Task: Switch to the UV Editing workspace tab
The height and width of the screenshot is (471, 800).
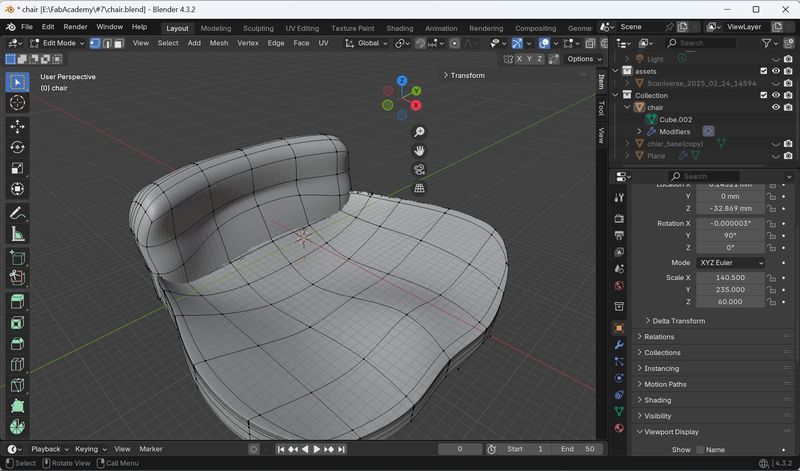Action: [302, 29]
